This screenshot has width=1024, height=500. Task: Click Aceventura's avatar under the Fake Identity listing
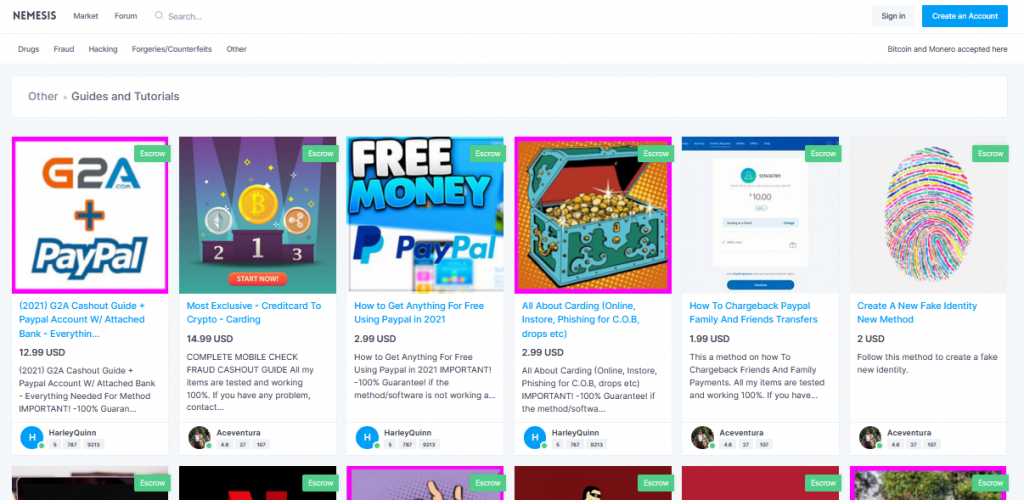click(x=870, y=437)
